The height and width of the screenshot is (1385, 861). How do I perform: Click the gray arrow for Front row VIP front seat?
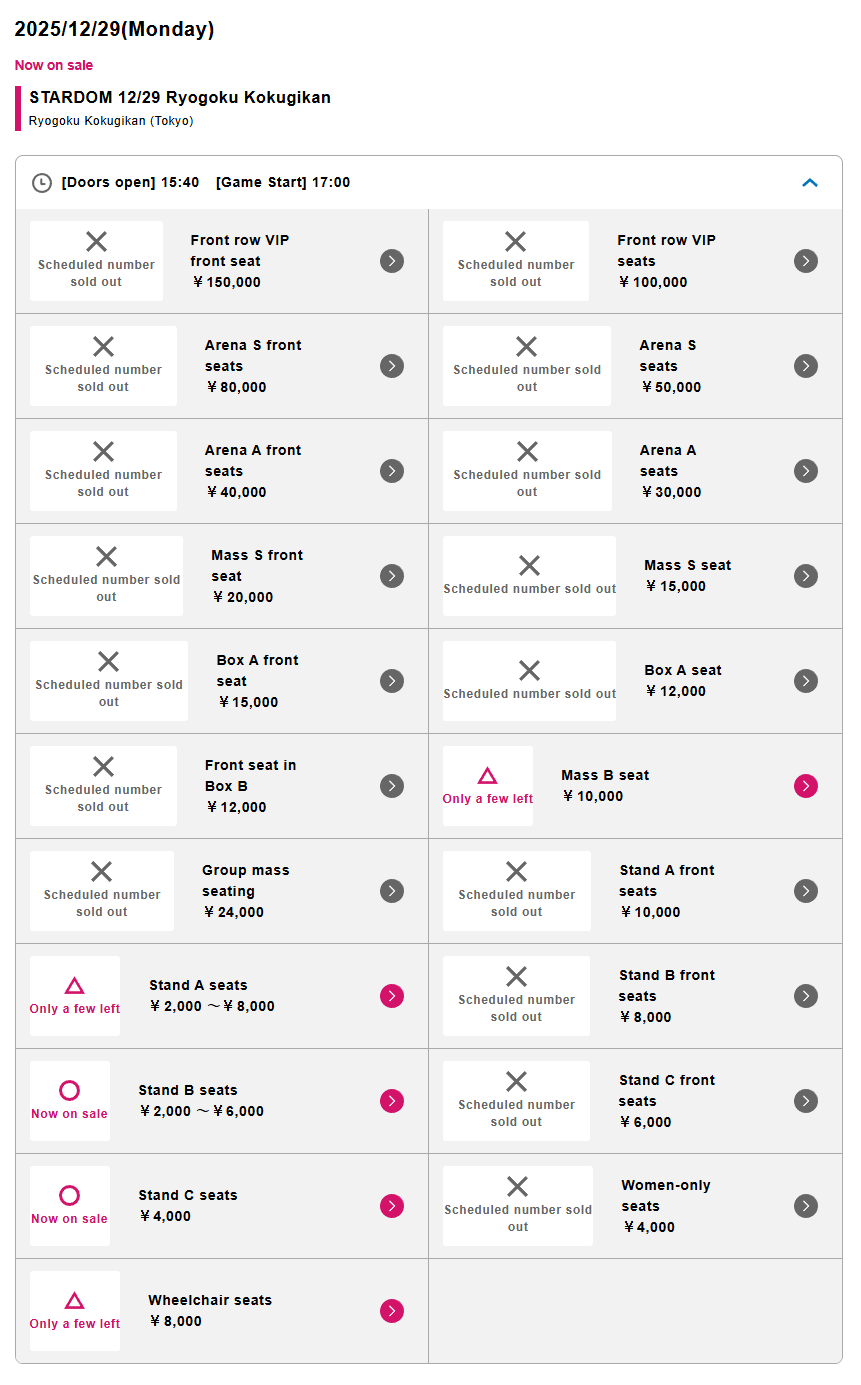click(x=392, y=261)
